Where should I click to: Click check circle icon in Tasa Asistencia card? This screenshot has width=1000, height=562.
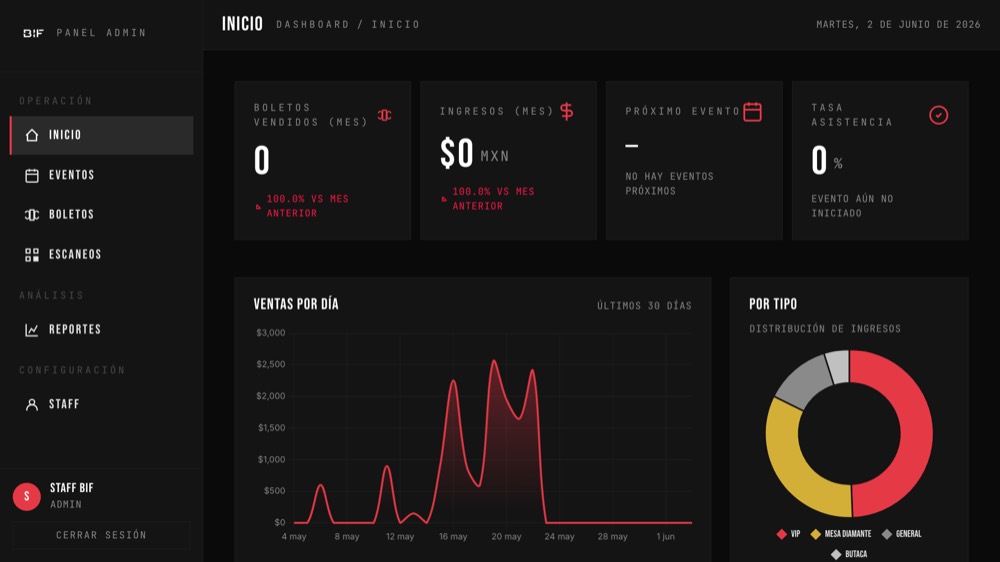point(938,115)
